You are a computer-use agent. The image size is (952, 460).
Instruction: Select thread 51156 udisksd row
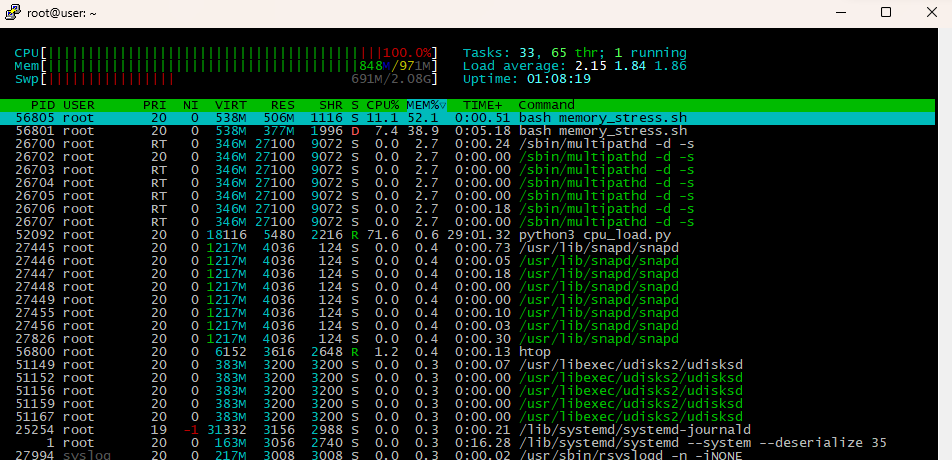tap(468, 391)
